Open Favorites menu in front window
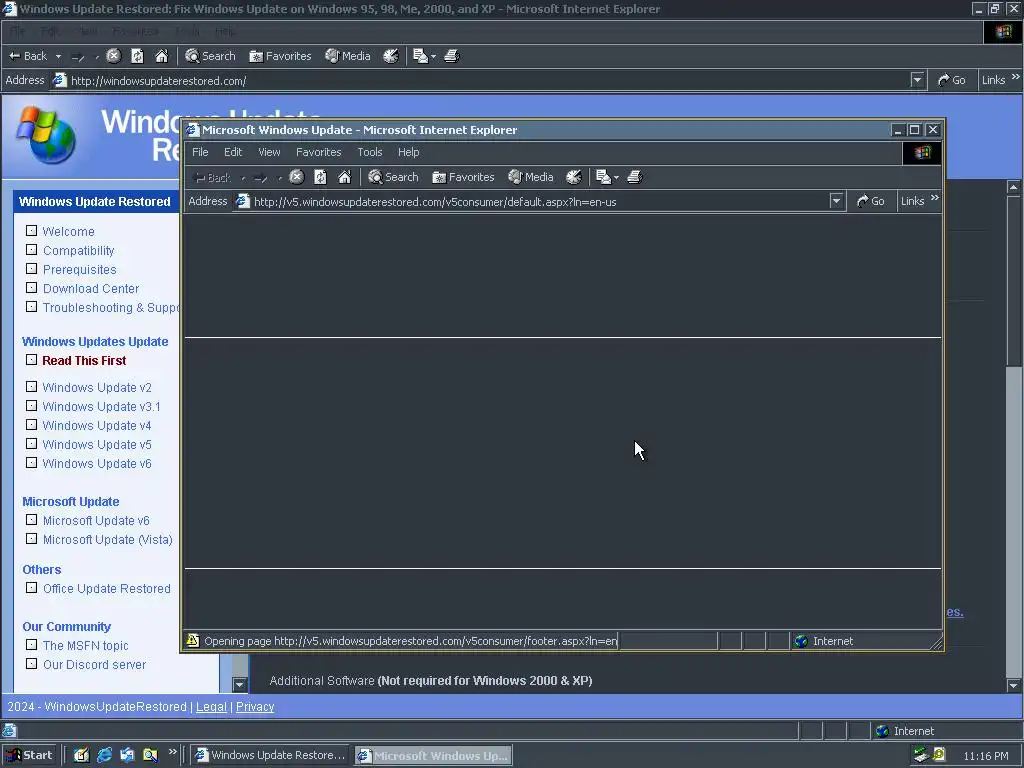The image size is (1024, 768). tap(319, 152)
